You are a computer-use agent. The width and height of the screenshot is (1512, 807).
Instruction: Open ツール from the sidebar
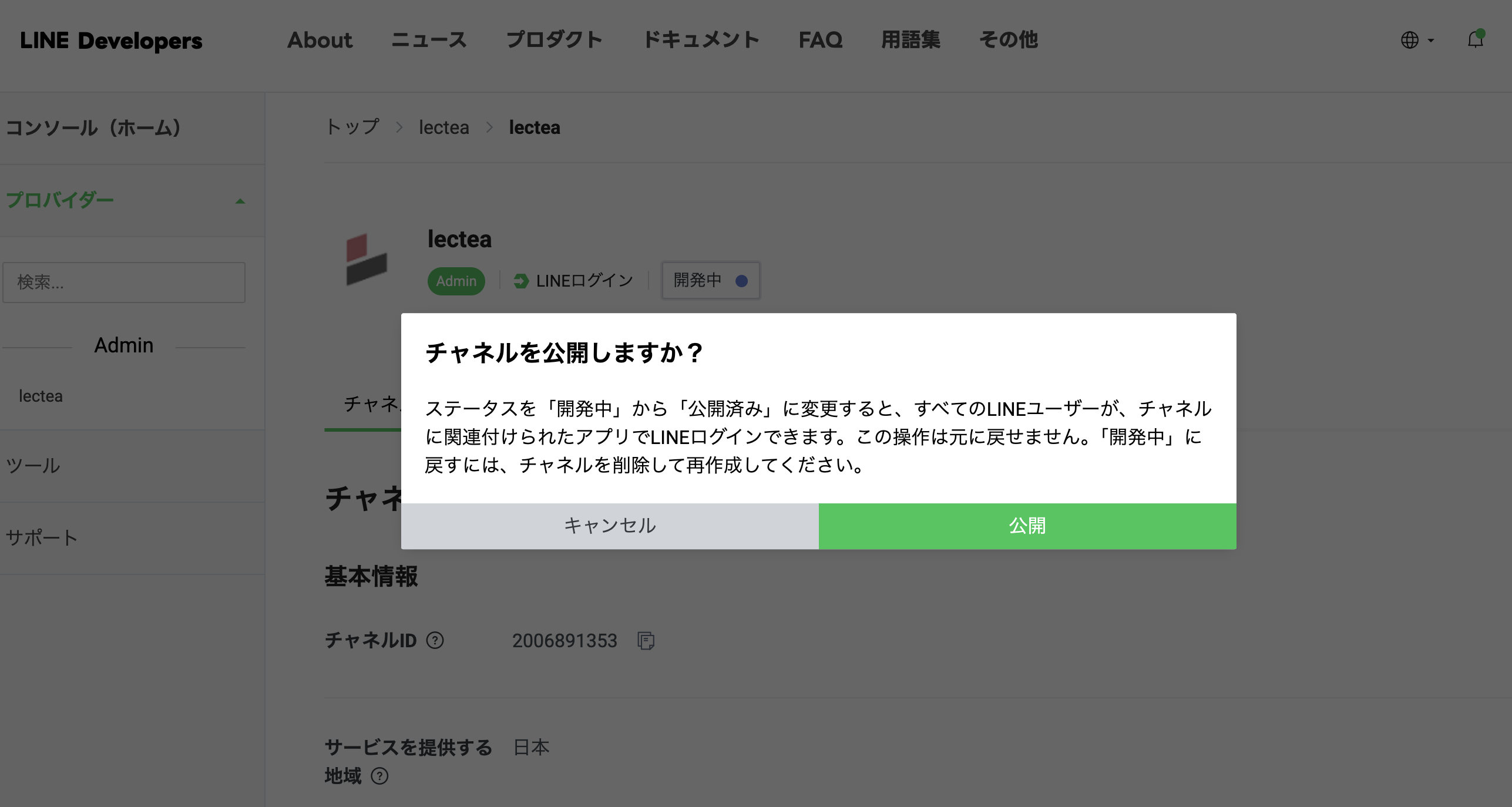coord(33,466)
